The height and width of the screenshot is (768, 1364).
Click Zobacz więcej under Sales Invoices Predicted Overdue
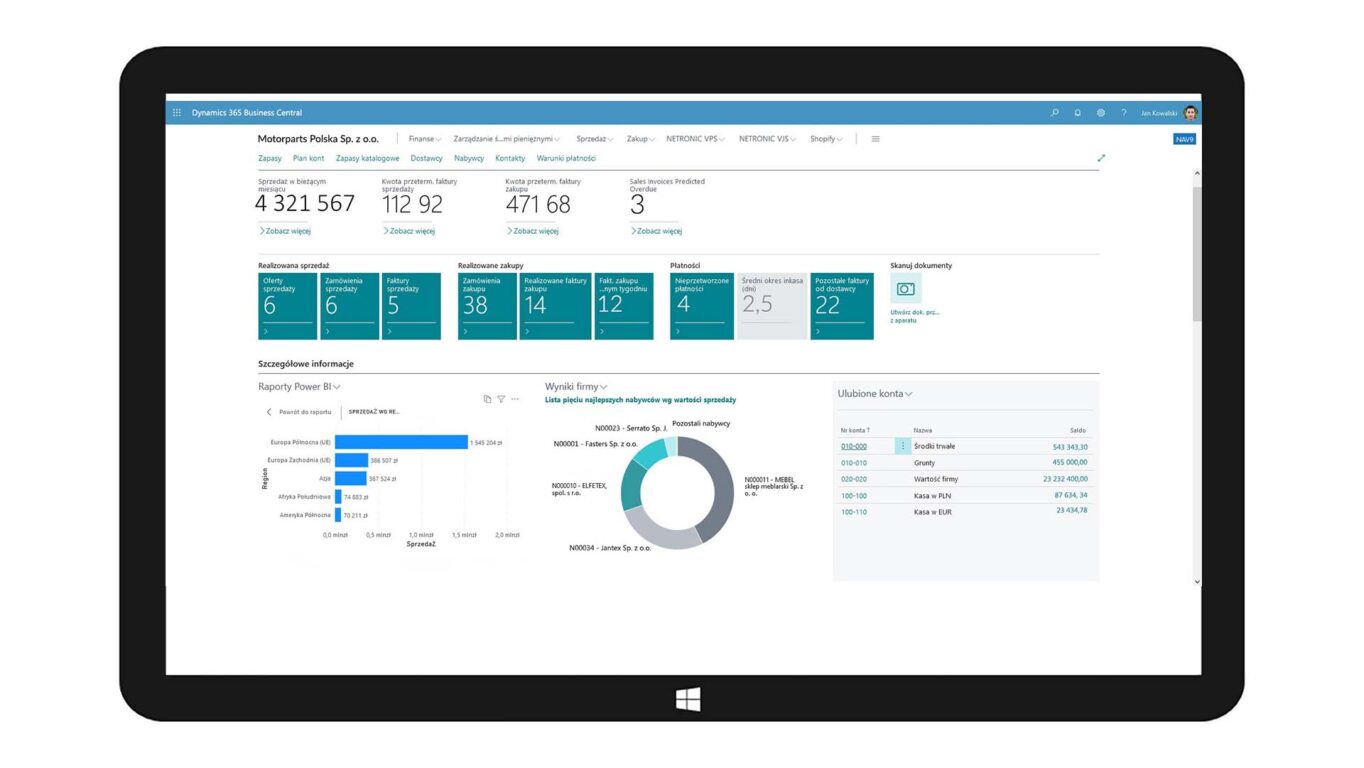tap(657, 231)
